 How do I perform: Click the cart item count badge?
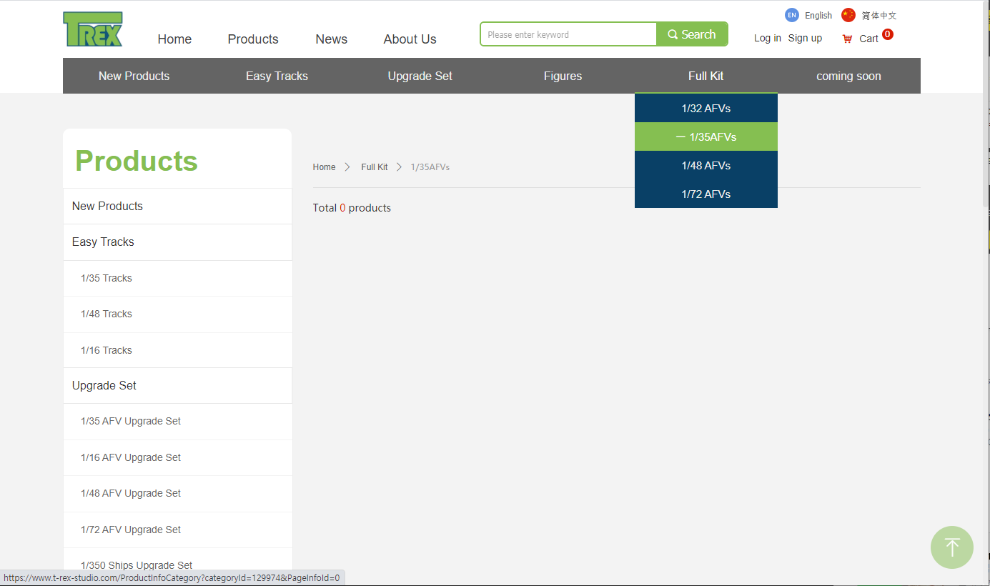click(x=887, y=35)
